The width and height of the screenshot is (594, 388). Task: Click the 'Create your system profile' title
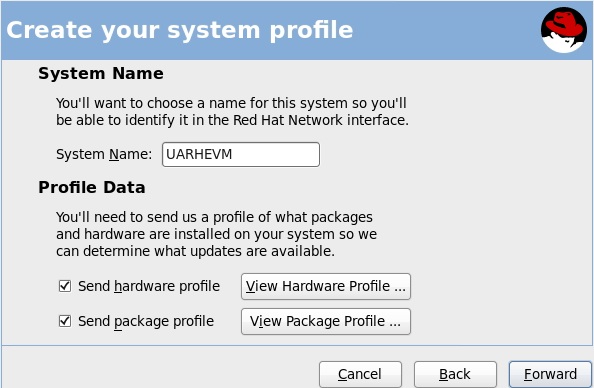click(180, 30)
